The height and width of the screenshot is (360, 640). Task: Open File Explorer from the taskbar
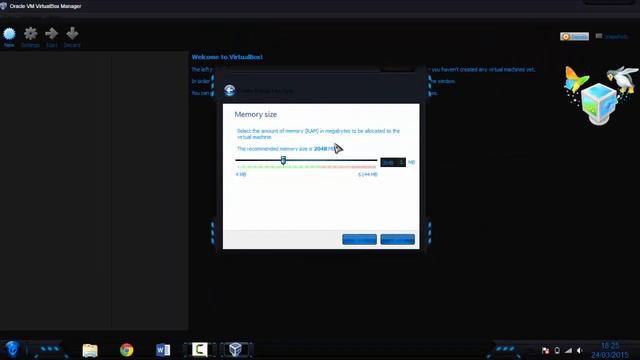[x=90, y=350]
